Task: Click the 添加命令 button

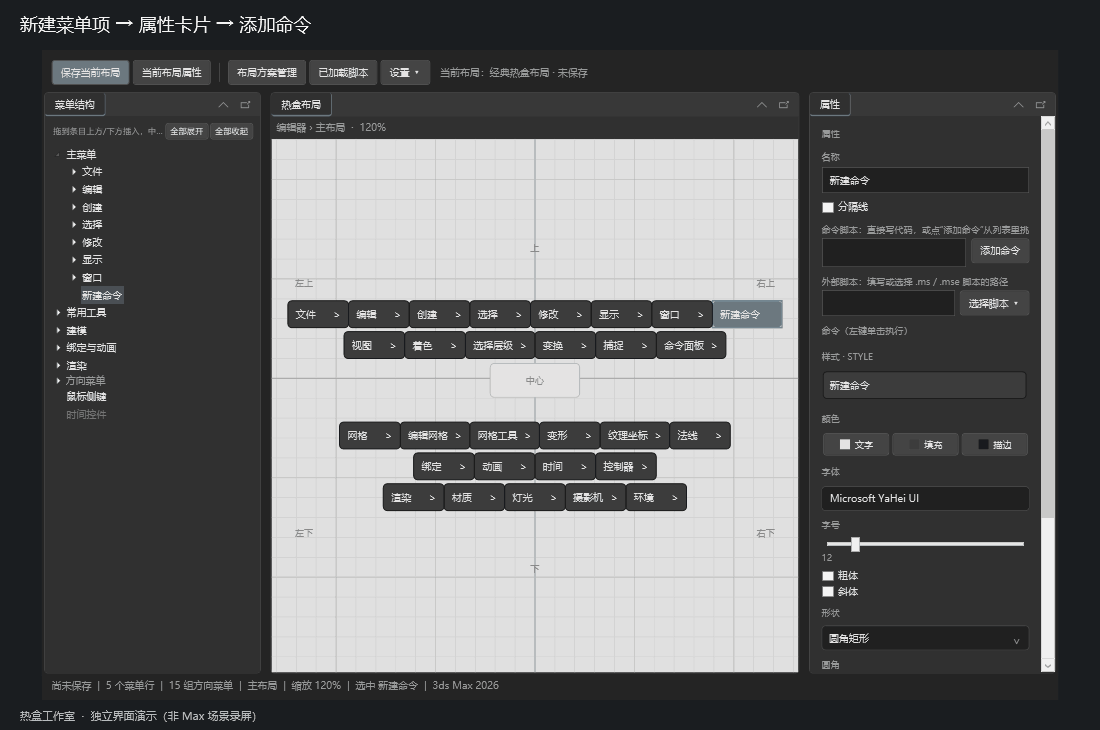Action: pyautogui.click(x=1000, y=250)
